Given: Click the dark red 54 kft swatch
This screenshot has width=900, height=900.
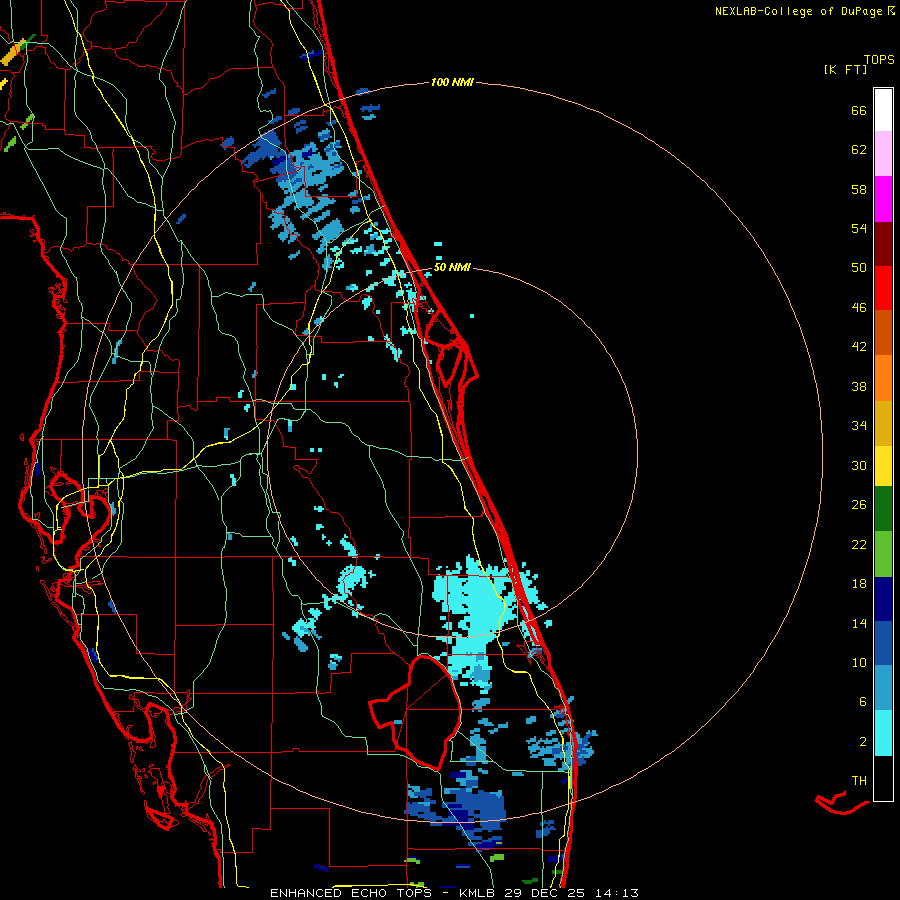Looking at the screenshot, I should click(883, 244).
